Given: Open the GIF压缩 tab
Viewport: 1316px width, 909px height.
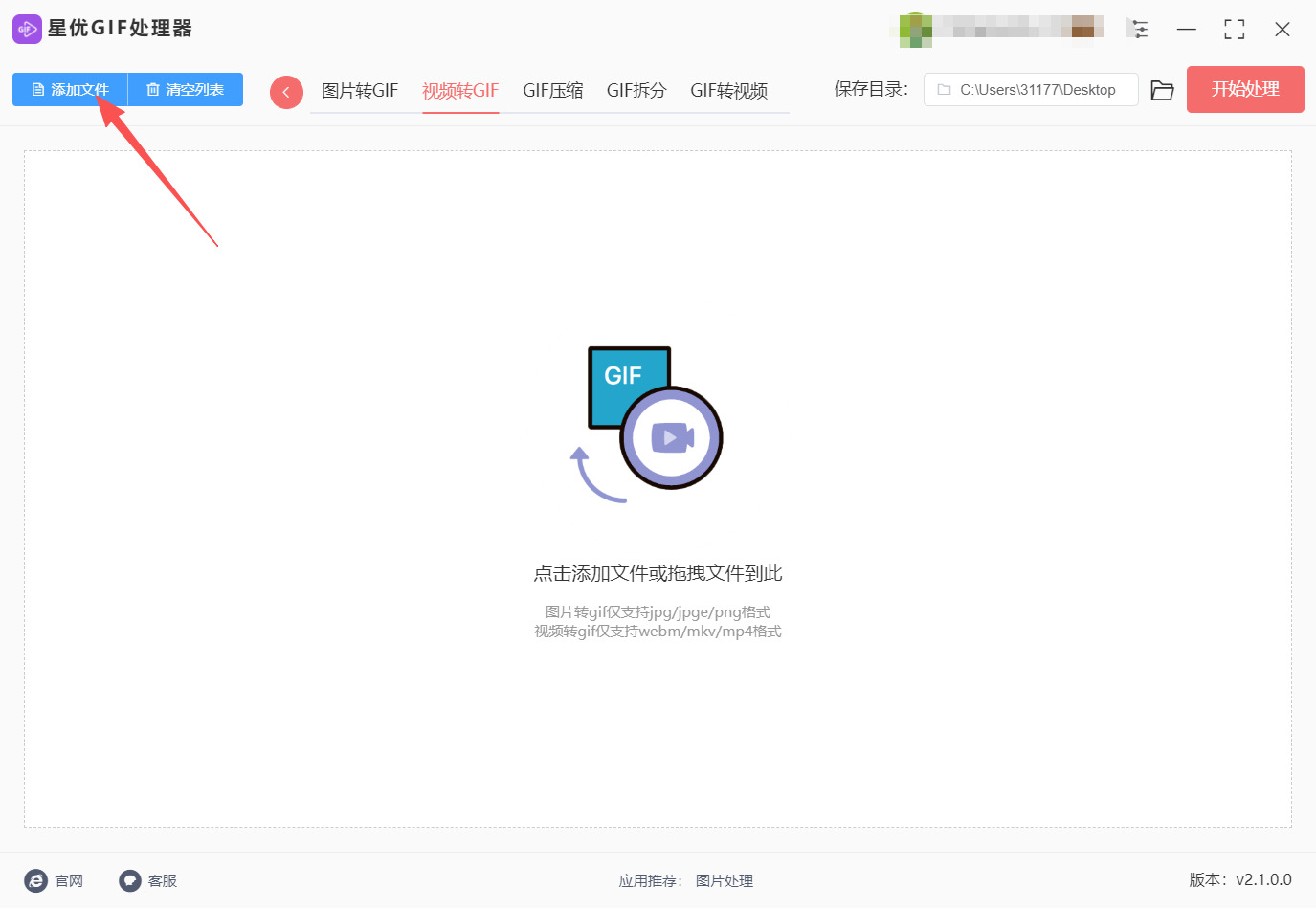Looking at the screenshot, I should pyautogui.click(x=553, y=91).
